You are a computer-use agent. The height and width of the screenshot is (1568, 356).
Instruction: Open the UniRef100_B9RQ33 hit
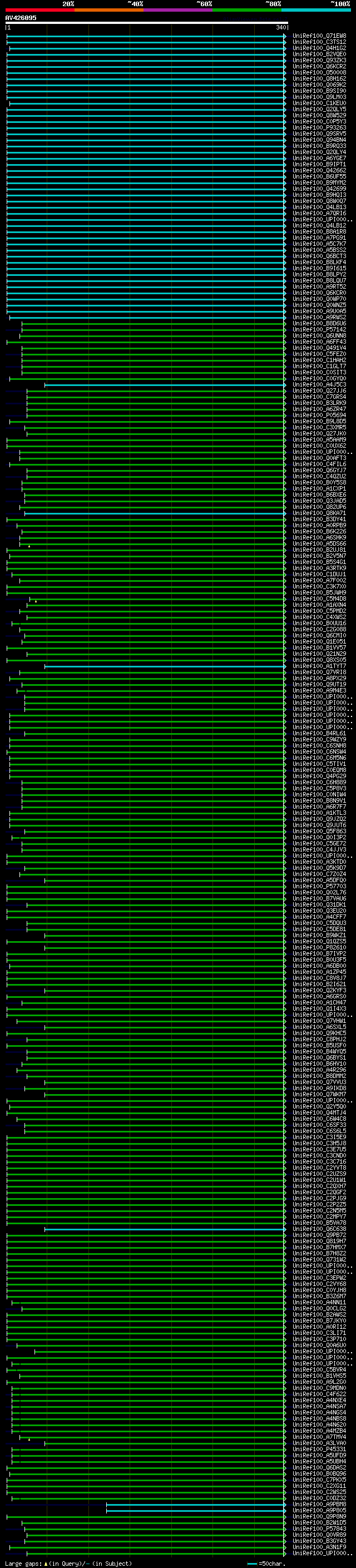point(319,146)
